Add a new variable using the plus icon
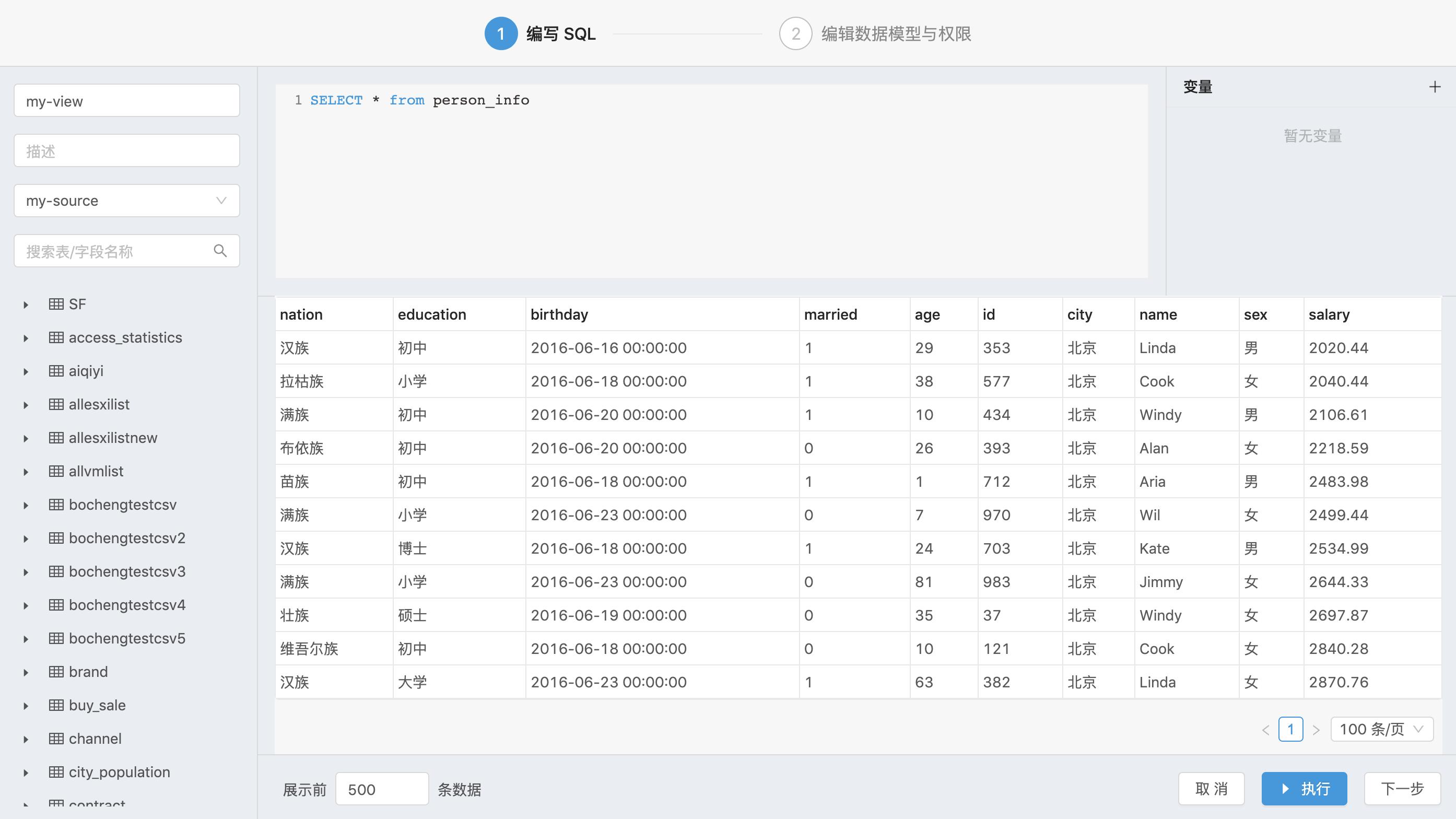 click(1435, 87)
